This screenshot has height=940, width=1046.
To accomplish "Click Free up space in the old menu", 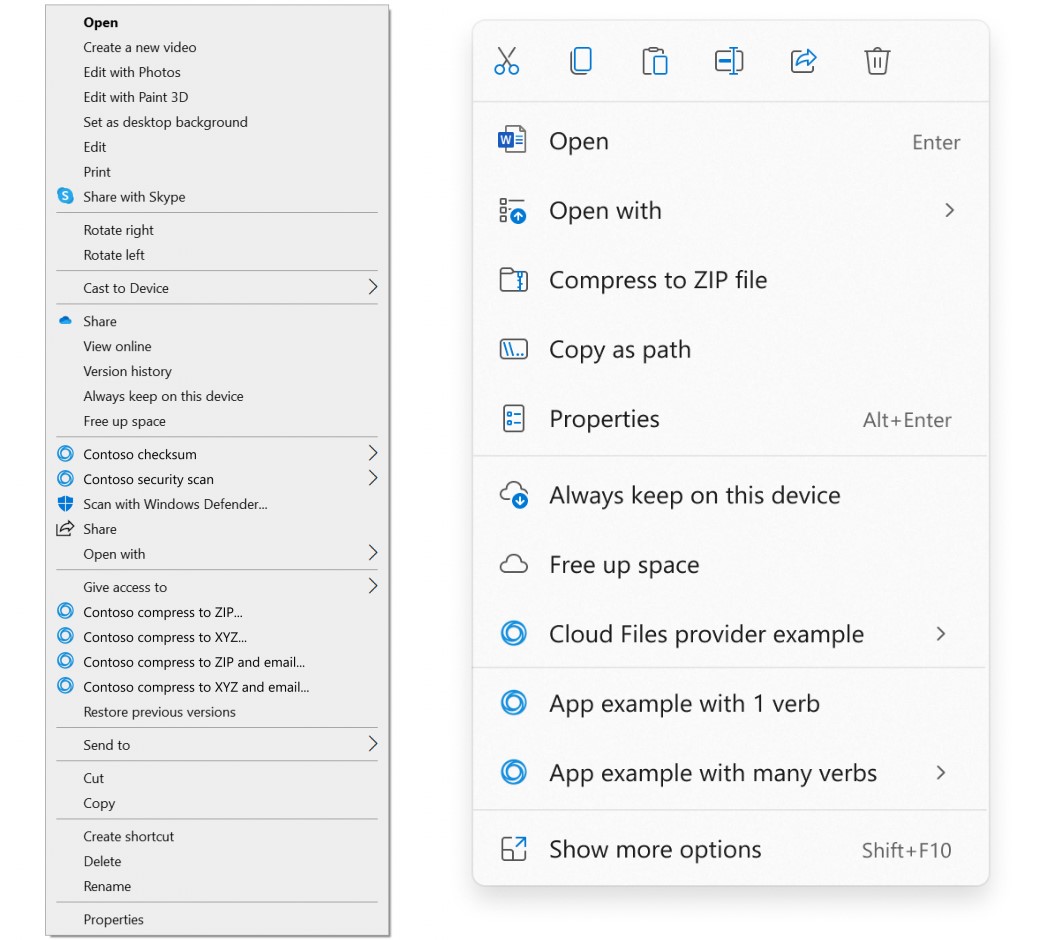I will click(x=124, y=421).
